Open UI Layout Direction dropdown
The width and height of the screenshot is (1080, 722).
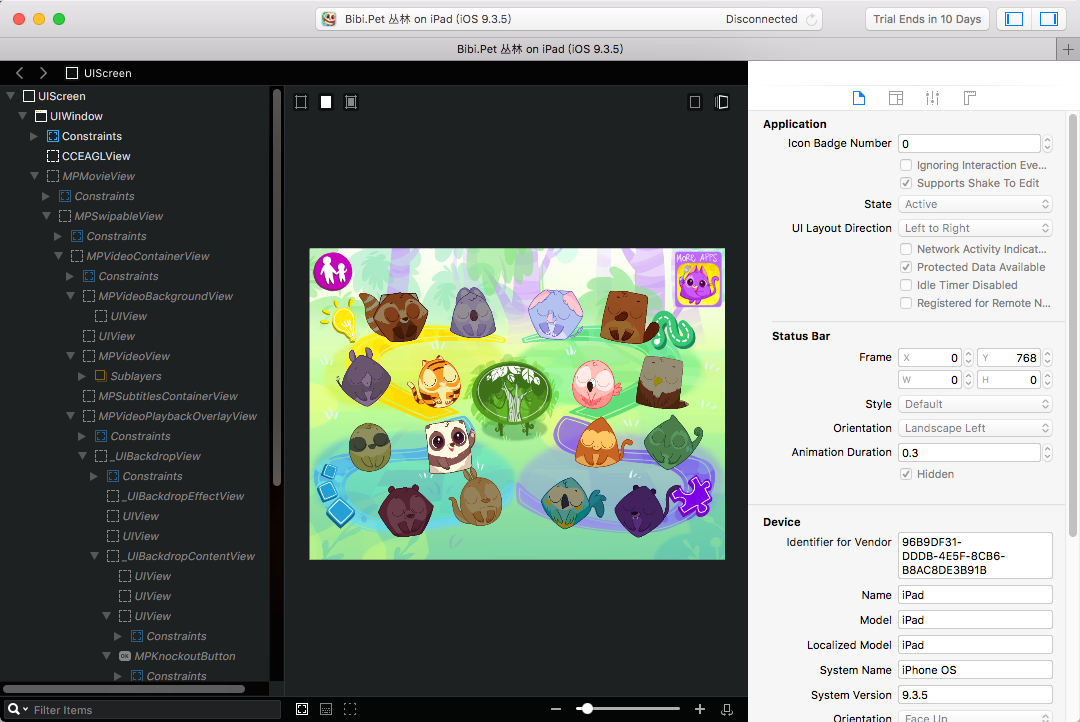975,228
